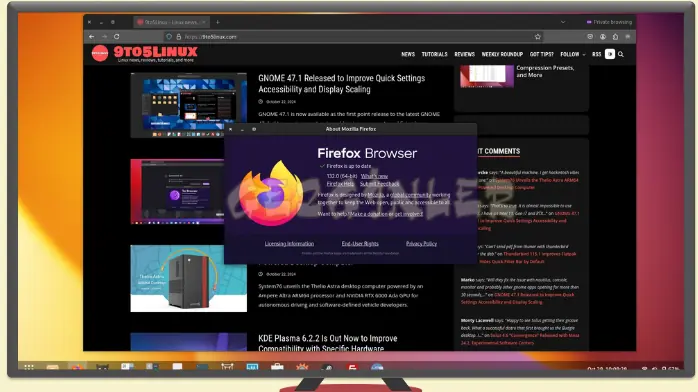Go back using the browser back arrow
Screen dimensions: 698x392
pyautogui.click(x=91, y=36)
